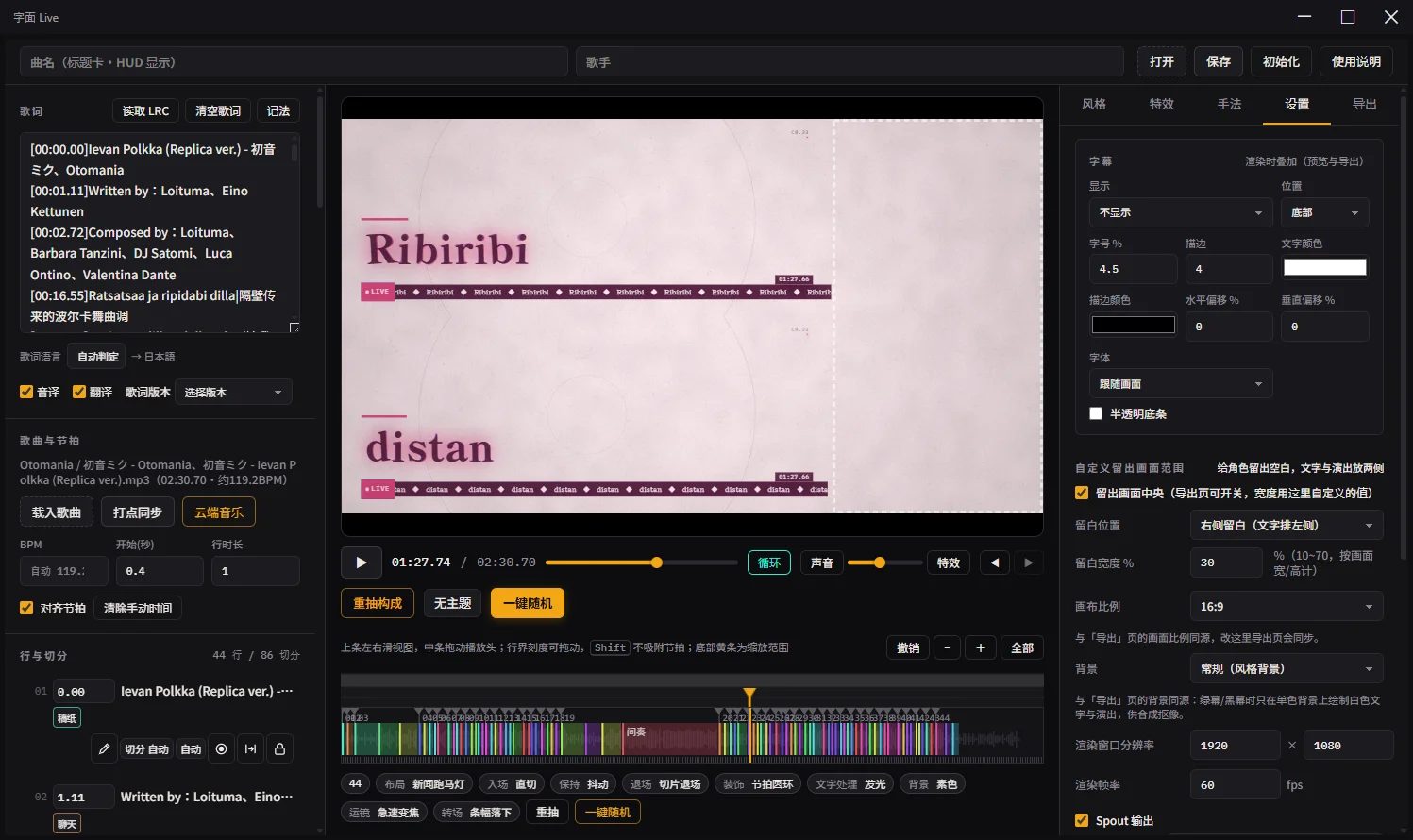Toggle the 翻译 checkbox
The width and height of the screenshot is (1413, 840).
tap(79, 392)
